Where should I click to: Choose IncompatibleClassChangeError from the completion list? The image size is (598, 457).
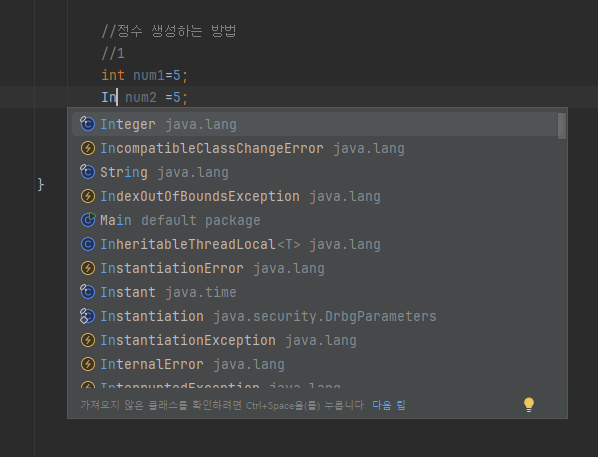(315, 148)
